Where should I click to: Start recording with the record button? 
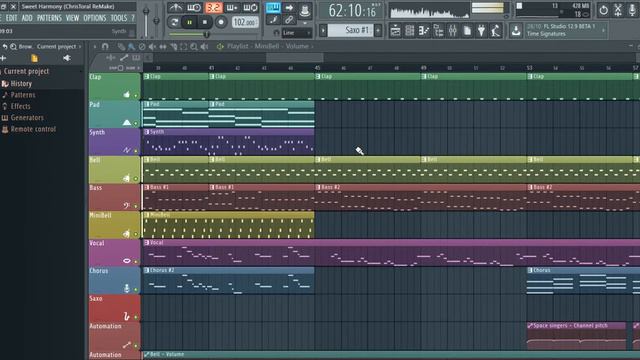click(221, 22)
